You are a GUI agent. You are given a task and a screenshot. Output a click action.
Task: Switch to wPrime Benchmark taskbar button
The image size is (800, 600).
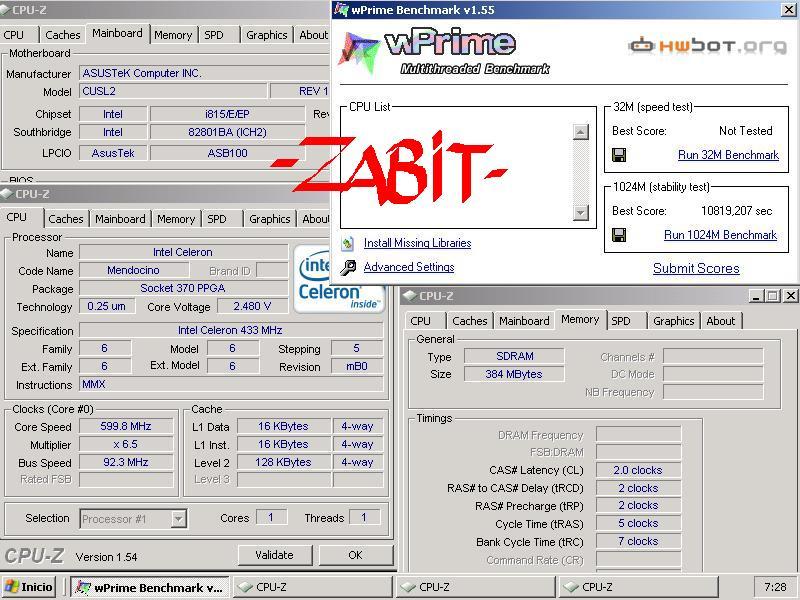pyautogui.click(x=149, y=587)
